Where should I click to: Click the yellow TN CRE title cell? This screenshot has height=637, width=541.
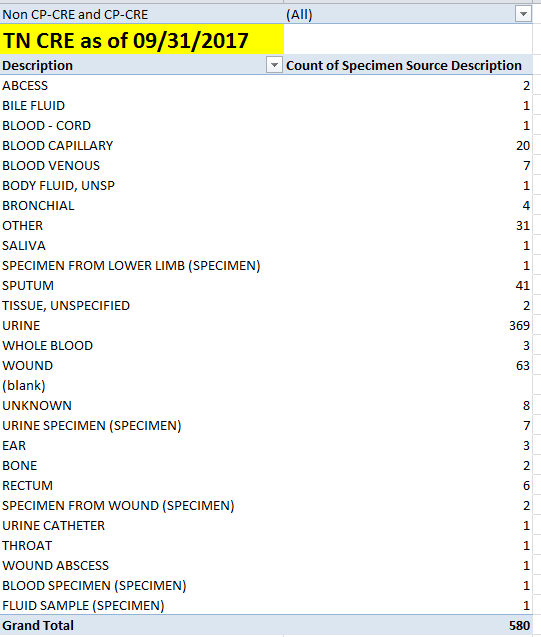(142, 39)
